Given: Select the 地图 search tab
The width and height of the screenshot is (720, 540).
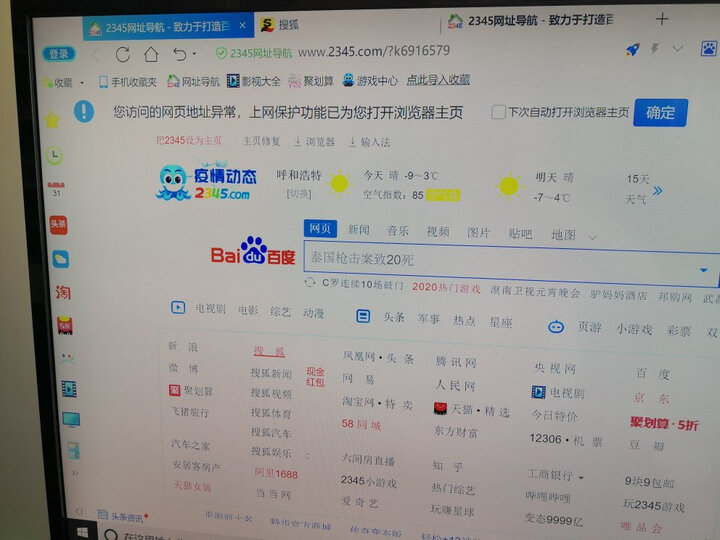Looking at the screenshot, I should [x=563, y=235].
